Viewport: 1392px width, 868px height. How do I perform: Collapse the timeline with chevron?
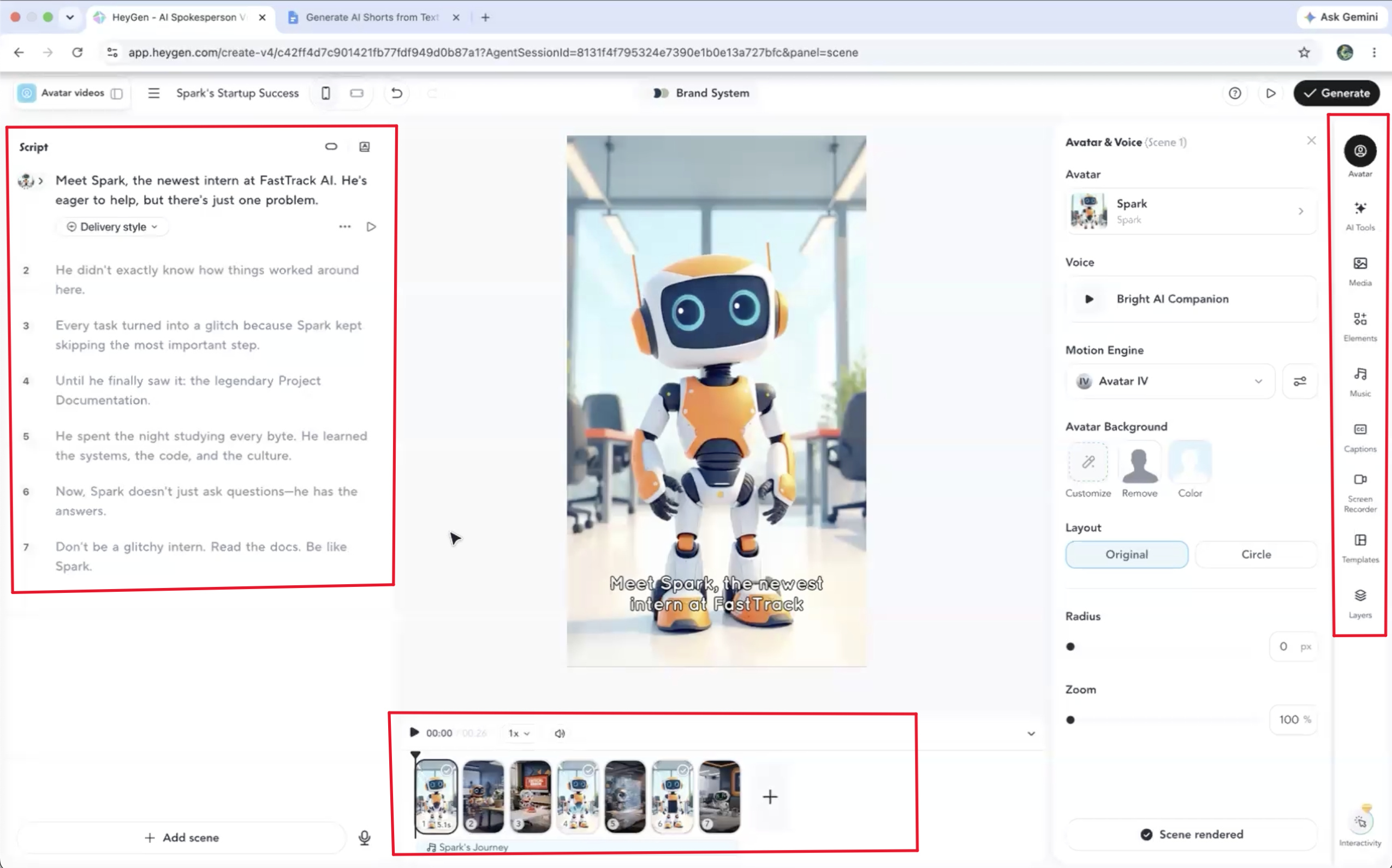[1031, 734]
